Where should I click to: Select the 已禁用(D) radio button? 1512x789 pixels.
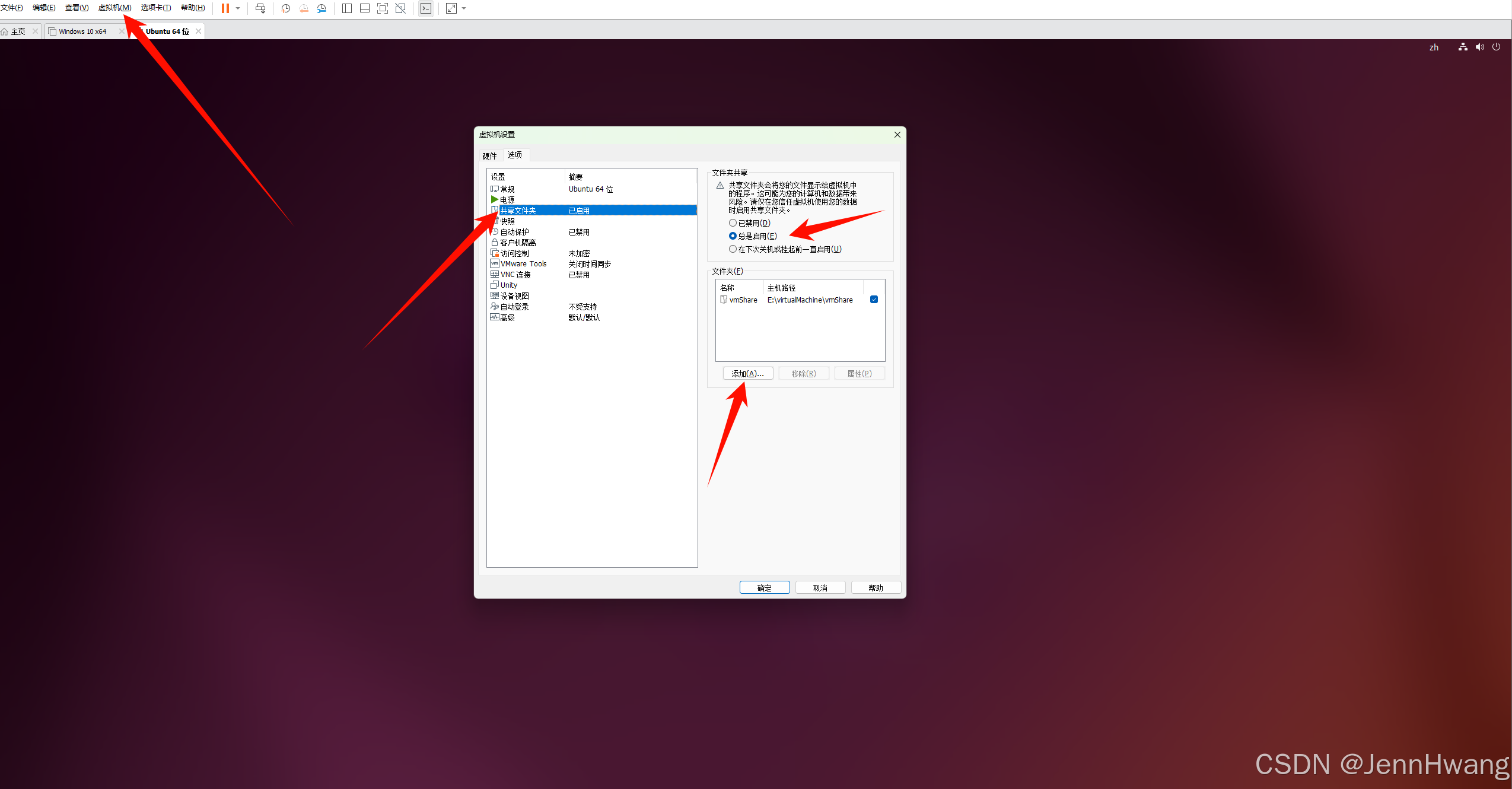(x=733, y=223)
